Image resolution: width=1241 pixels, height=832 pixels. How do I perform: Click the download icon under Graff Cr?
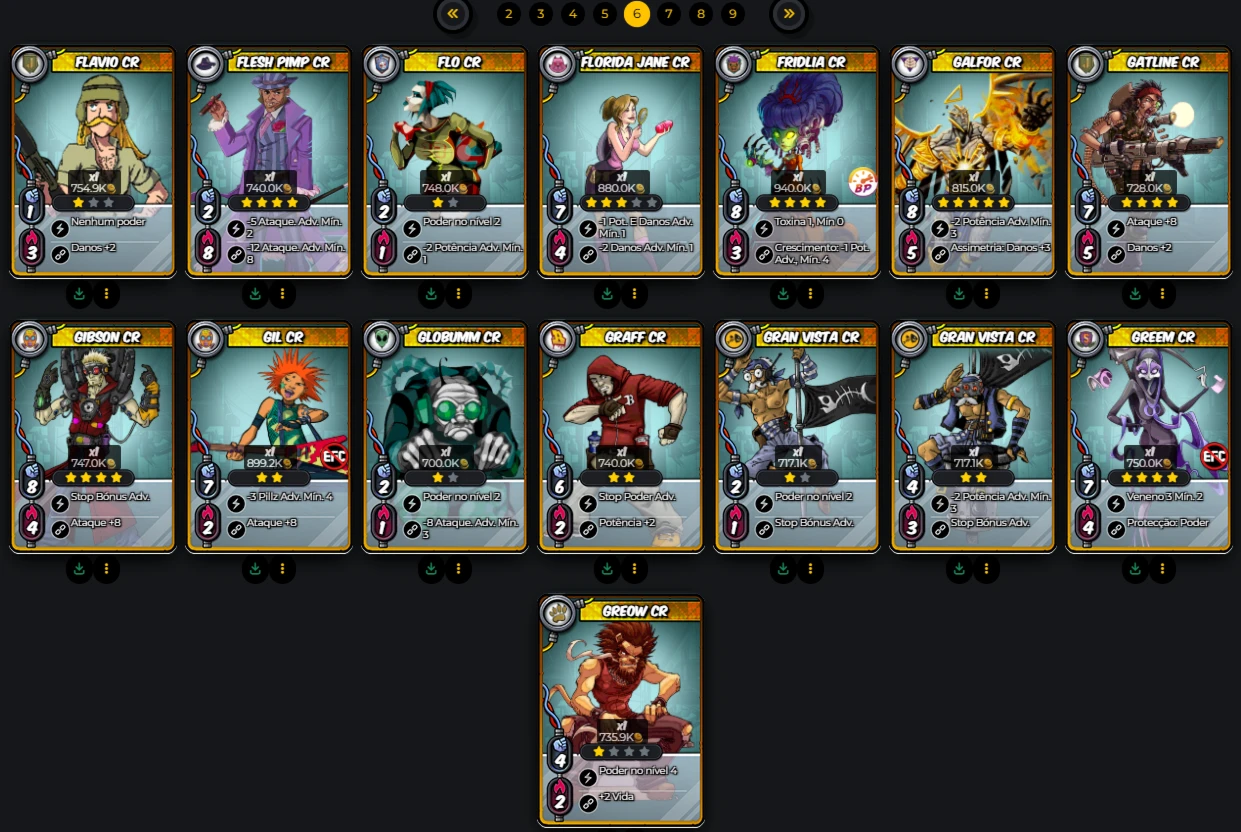(607, 569)
